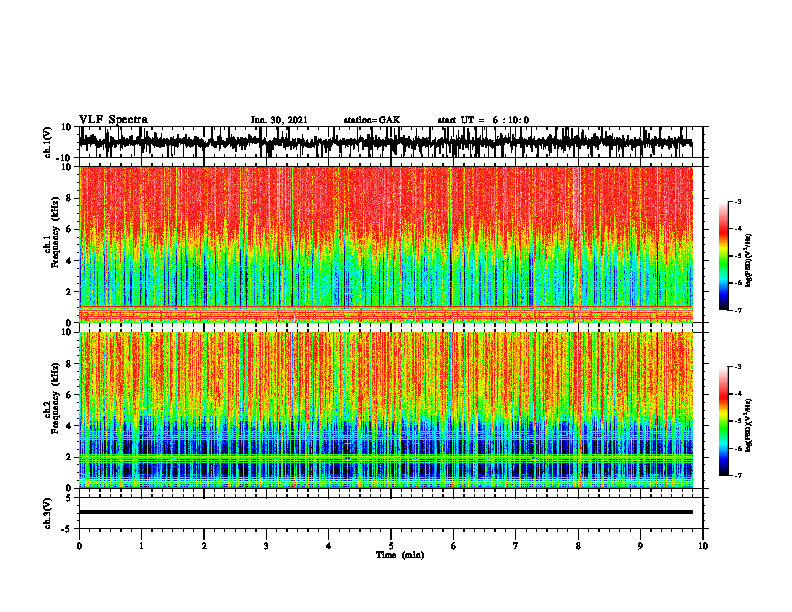Click the lower ch.2 color scale bar
Screen dimensions: 792x612
click(x=724, y=421)
